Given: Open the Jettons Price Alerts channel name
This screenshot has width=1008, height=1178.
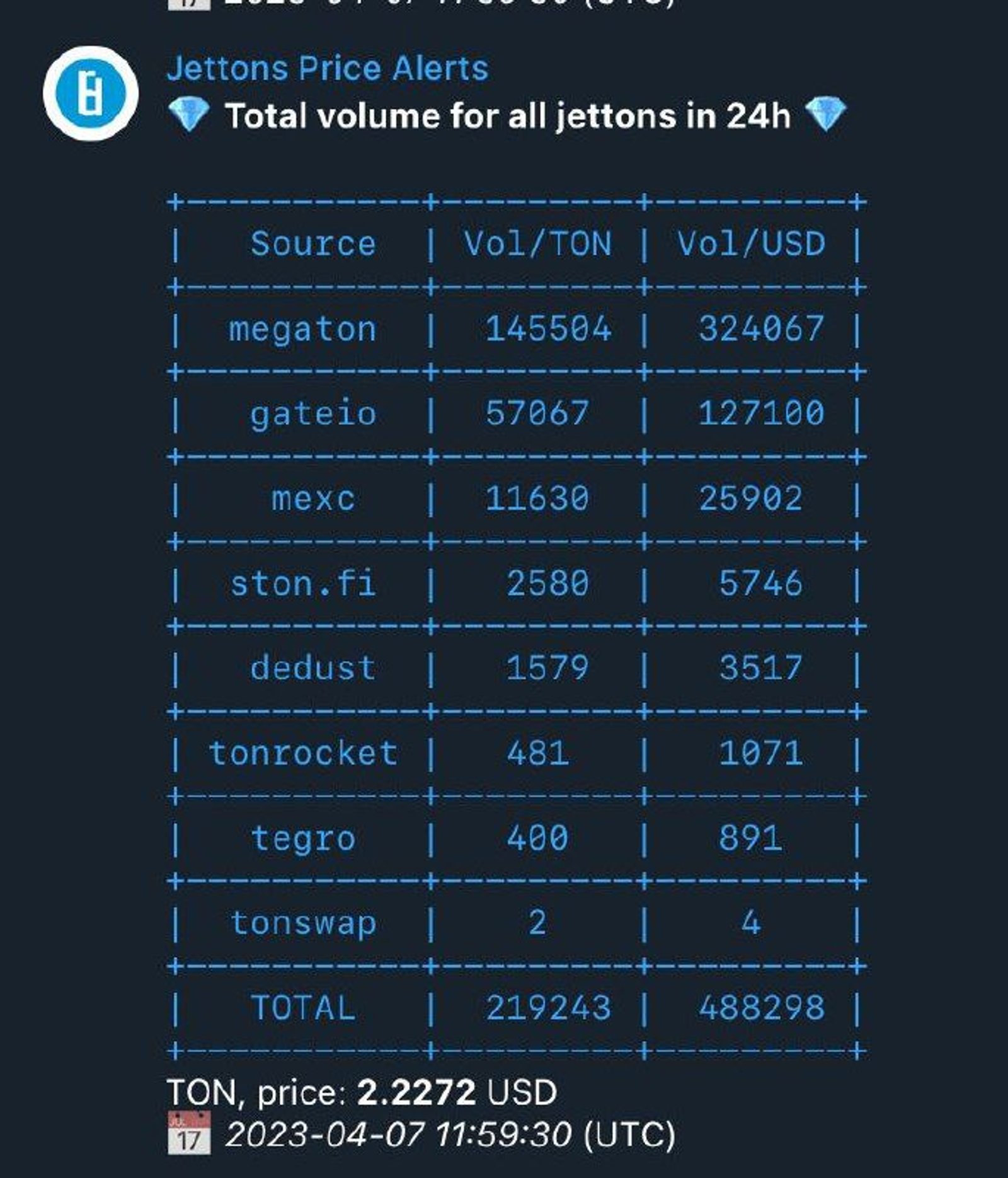Looking at the screenshot, I should (x=328, y=69).
